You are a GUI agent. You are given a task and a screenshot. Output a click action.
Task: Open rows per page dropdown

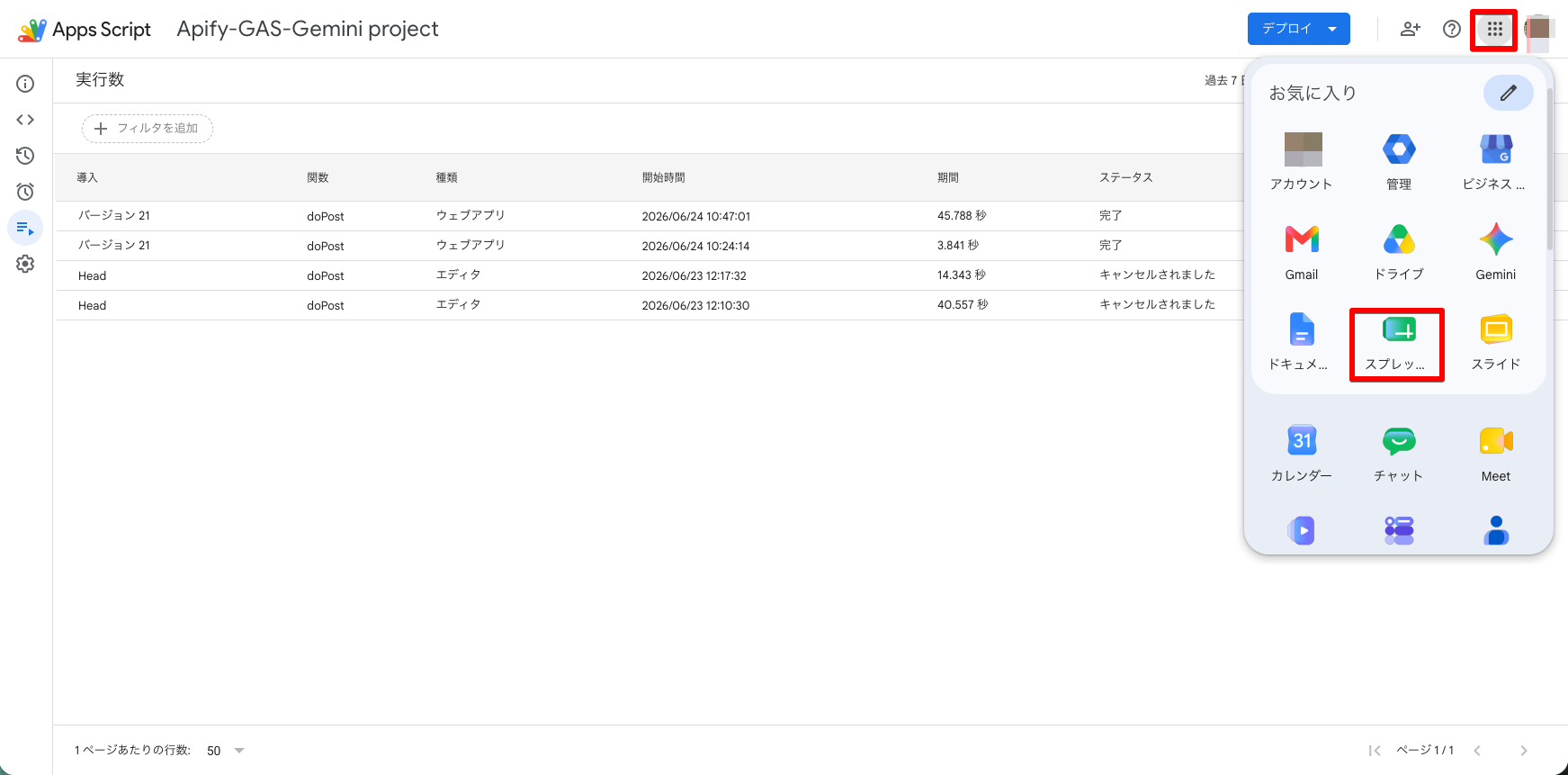pyautogui.click(x=226, y=751)
